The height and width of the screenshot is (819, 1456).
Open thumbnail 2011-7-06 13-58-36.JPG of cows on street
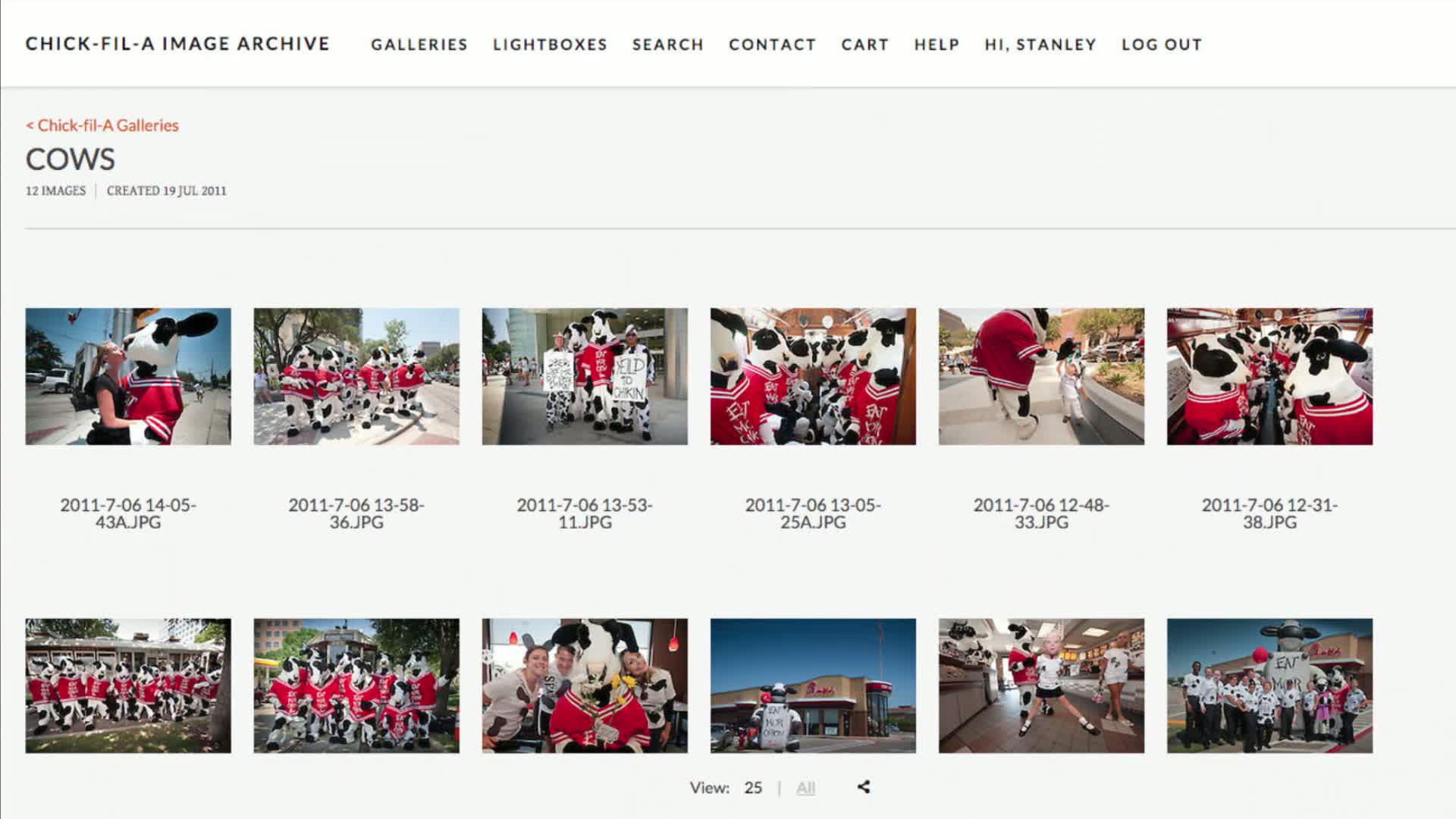coord(356,376)
